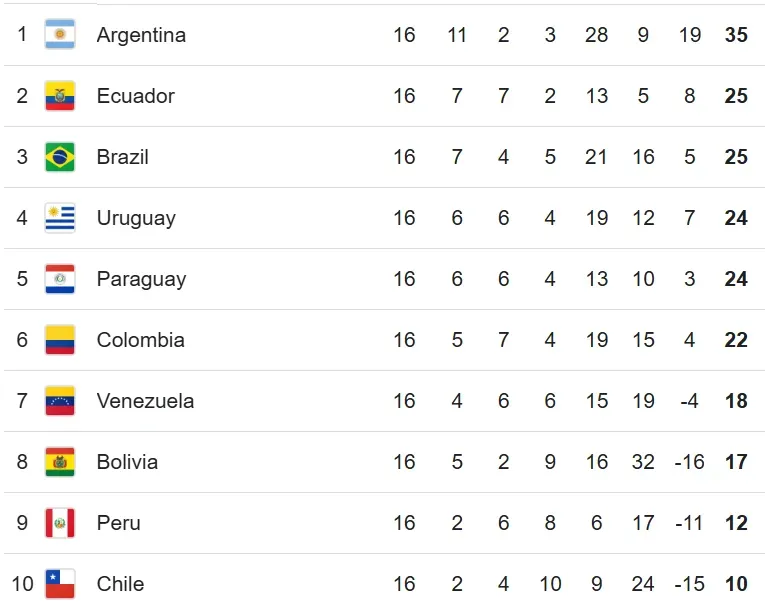Image resolution: width=765 pixels, height=612 pixels.
Task: Select the Colombia team name
Action: pyautogui.click(x=140, y=340)
